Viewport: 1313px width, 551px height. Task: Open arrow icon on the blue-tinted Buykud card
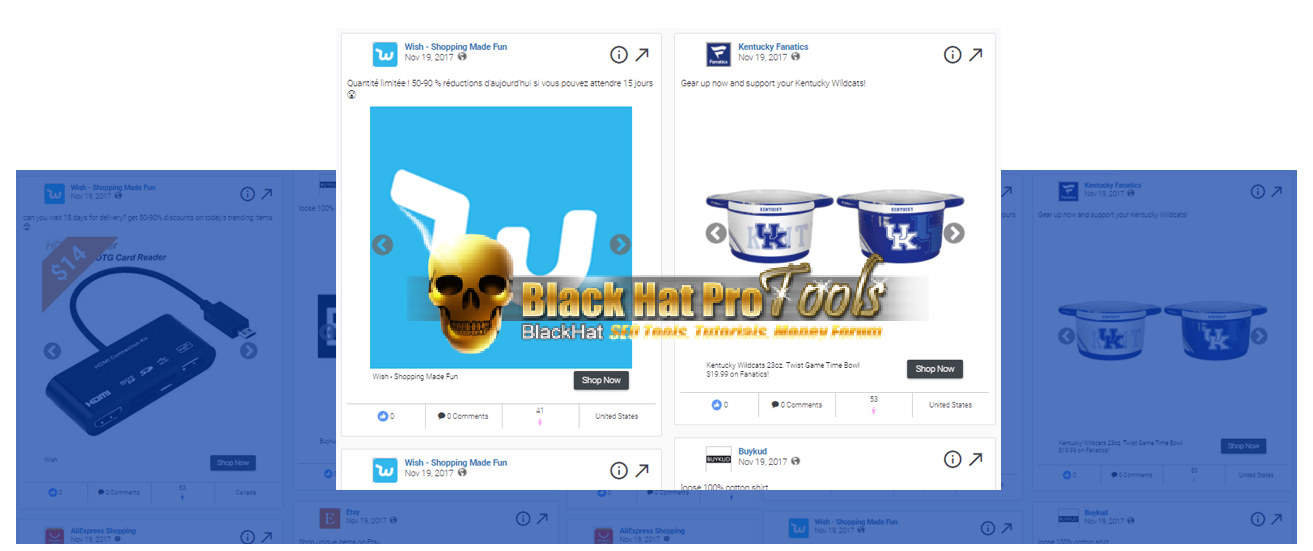pyautogui.click(x=1277, y=519)
